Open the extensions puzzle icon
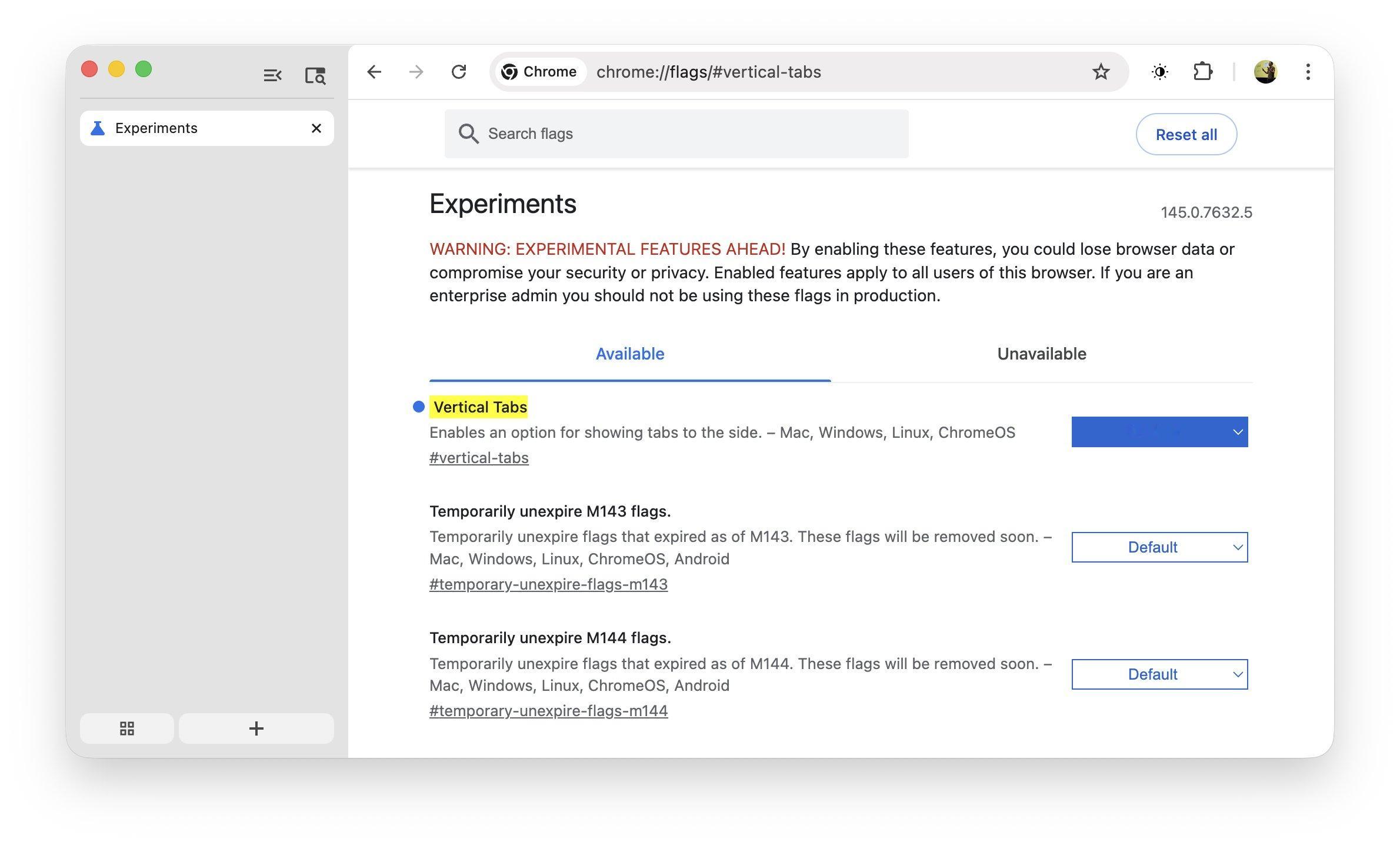The image size is (1400, 845). tap(1202, 72)
